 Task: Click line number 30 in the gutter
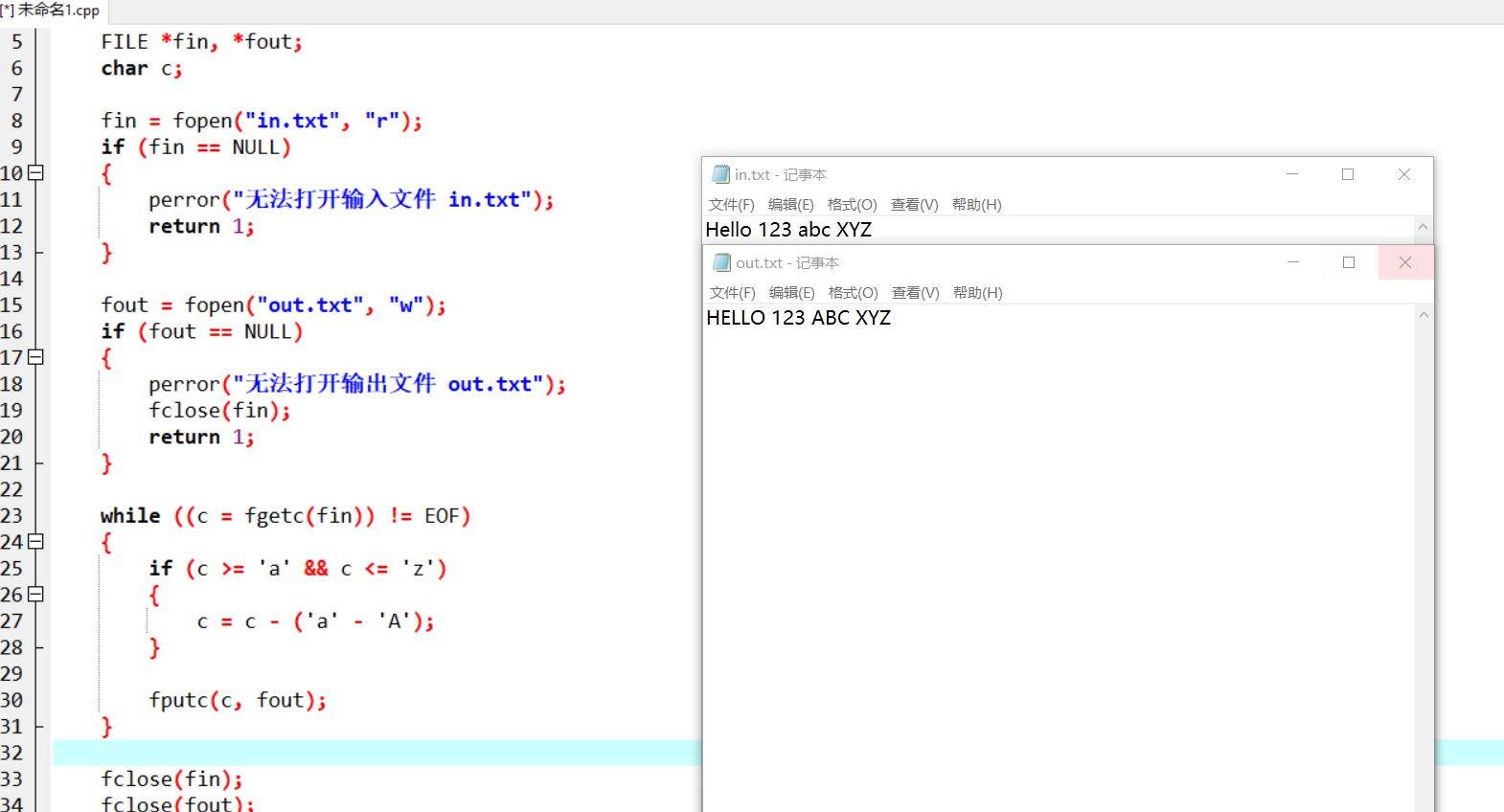coord(11,700)
